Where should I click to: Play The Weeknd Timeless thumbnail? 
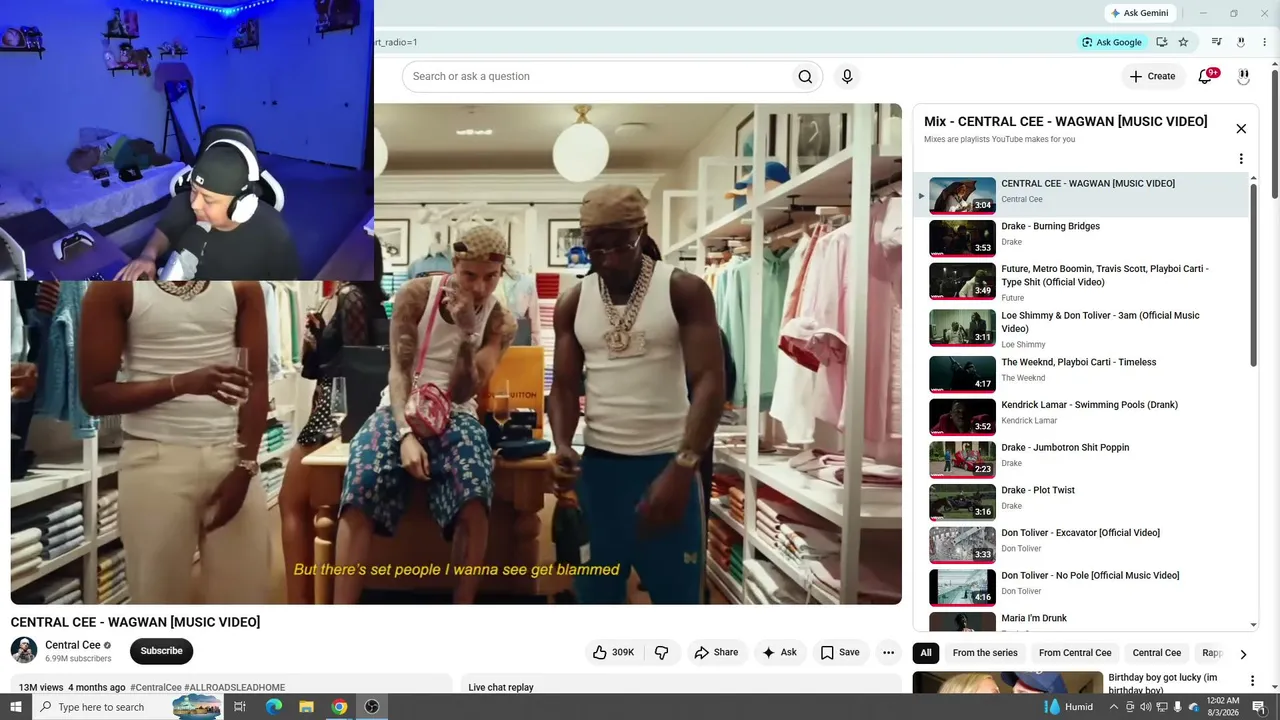coord(962,374)
